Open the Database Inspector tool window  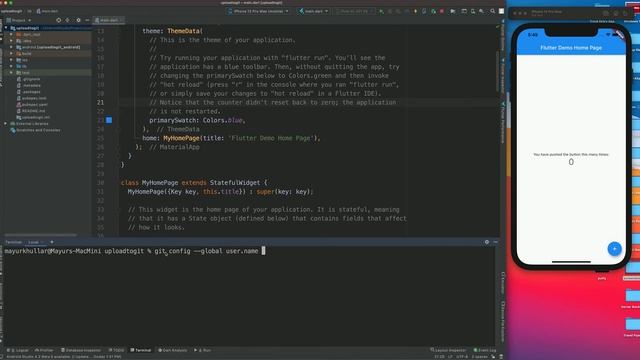(81, 350)
